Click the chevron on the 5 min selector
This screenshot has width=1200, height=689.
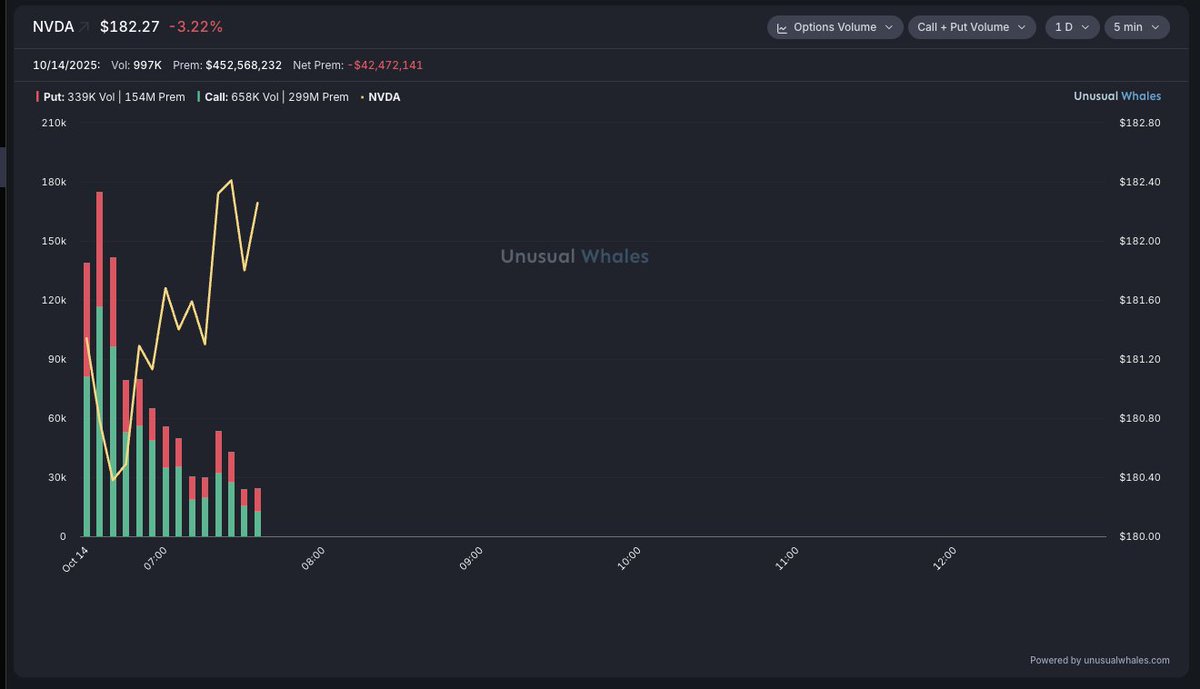pos(1155,27)
